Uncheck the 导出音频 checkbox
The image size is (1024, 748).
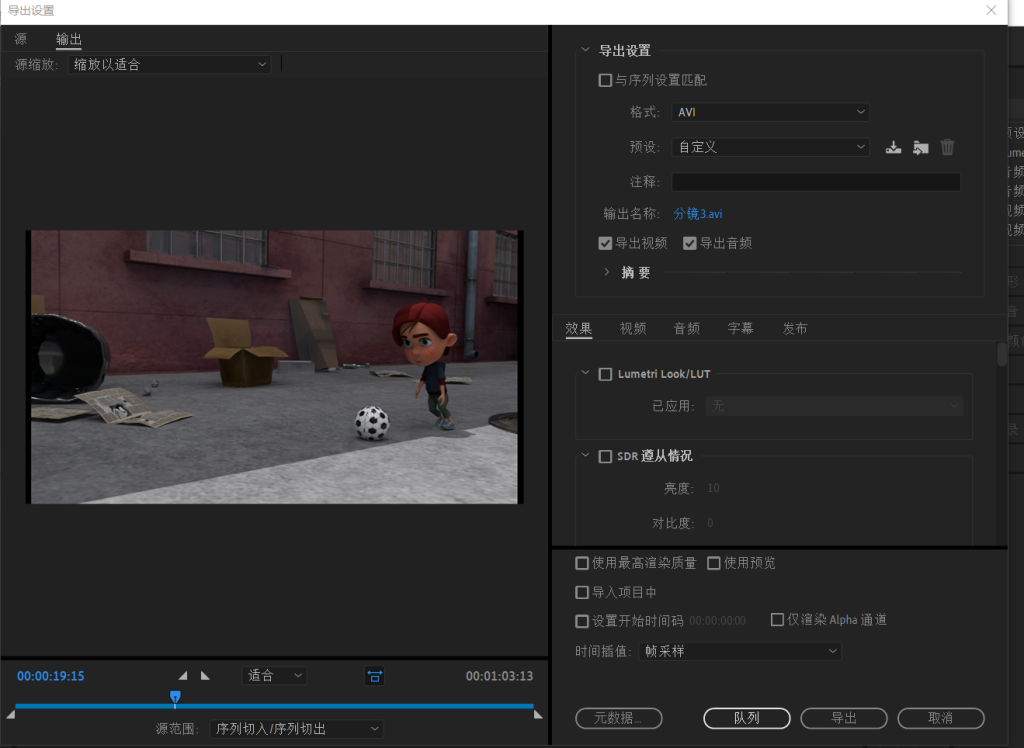pyautogui.click(x=690, y=244)
